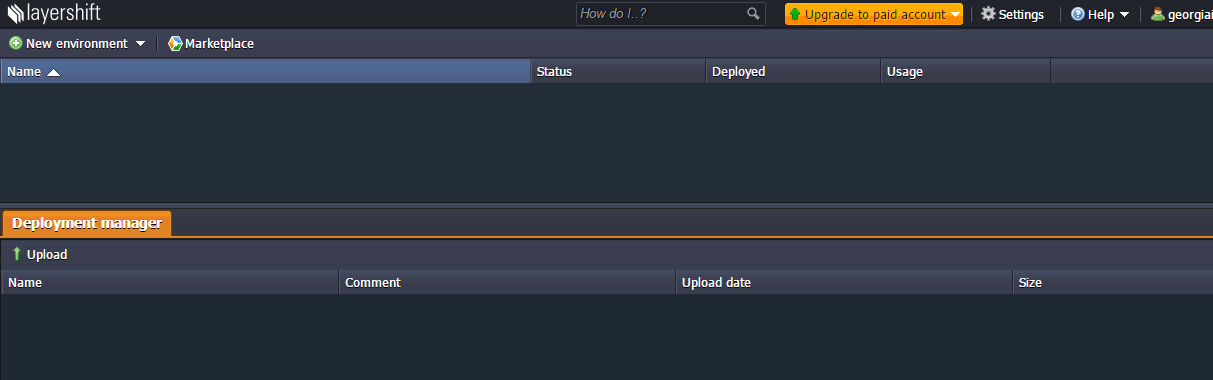This screenshot has width=1213, height=380.
Task: Click the search magnifier icon
Action: (x=753, y=14)
